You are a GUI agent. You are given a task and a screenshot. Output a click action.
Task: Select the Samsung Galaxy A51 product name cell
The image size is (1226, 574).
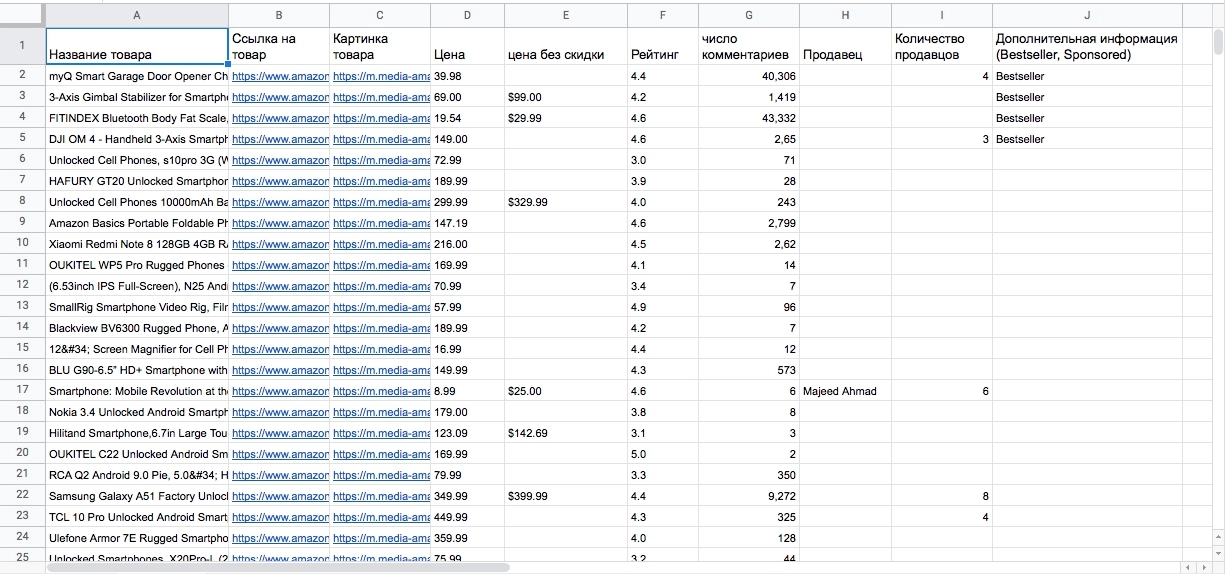pos(137,496)
